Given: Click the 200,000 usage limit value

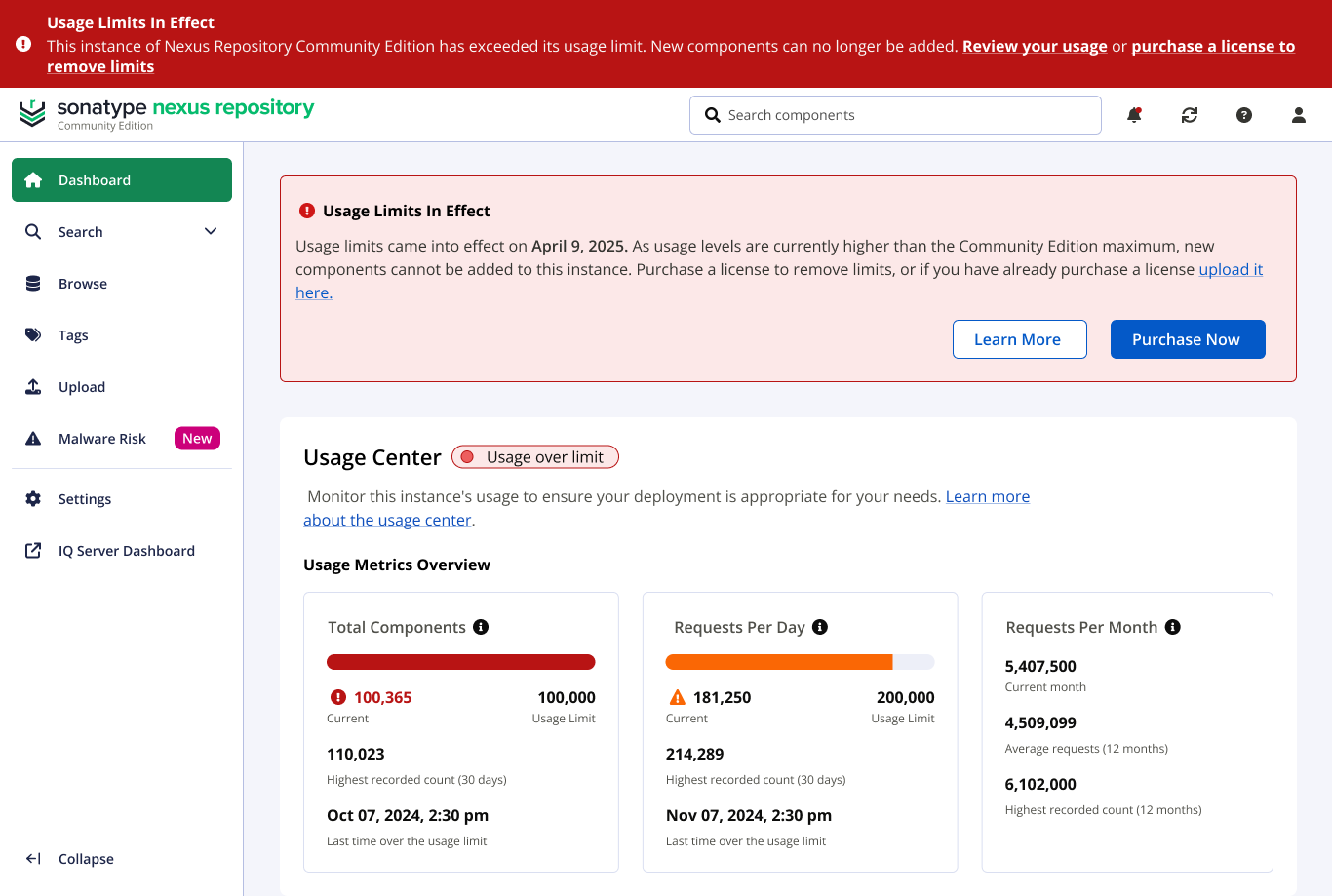Looking at the screenshot, I should (x=906, y=697).
